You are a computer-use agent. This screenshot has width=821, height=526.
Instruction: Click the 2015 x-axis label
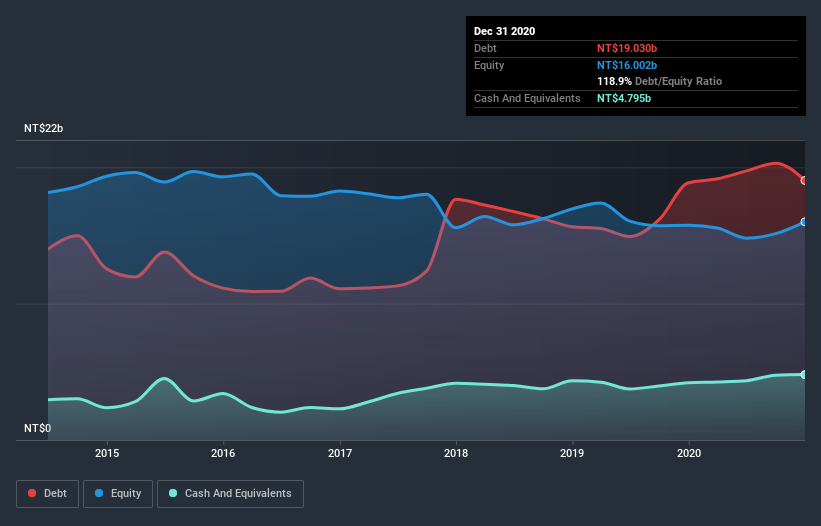click(107, 453)
